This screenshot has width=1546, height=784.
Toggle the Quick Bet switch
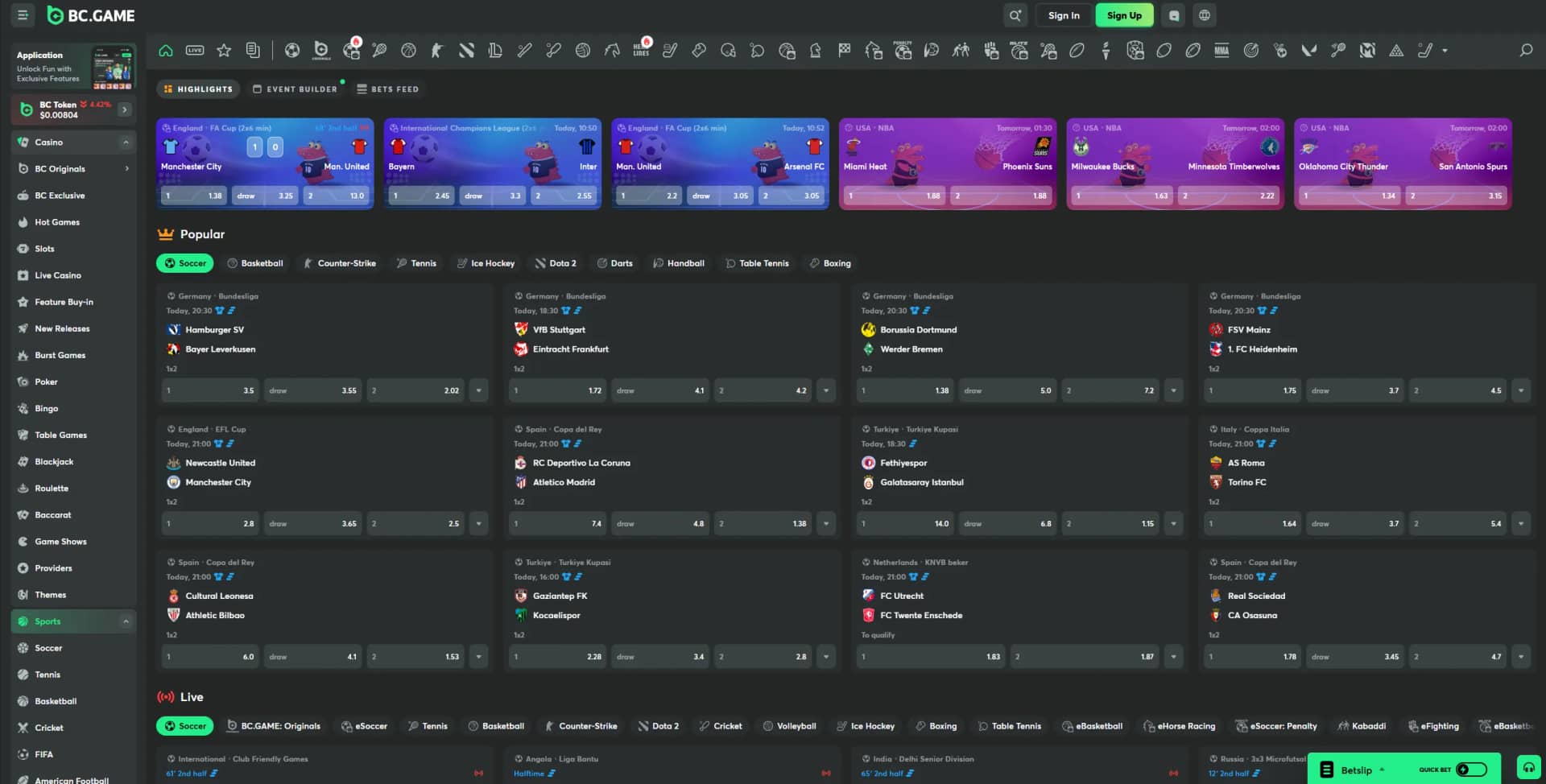pos(1471,770)
